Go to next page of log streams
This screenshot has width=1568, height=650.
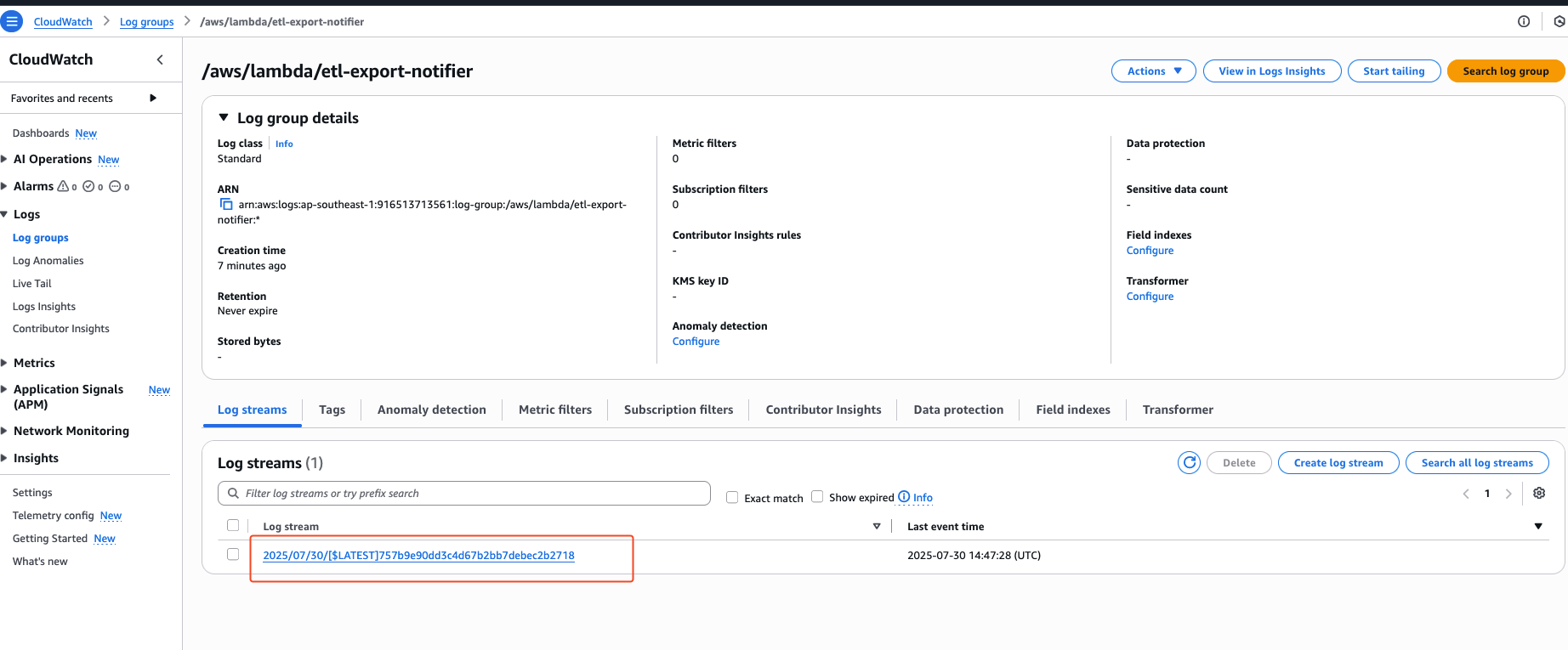tap(1508, 494)
